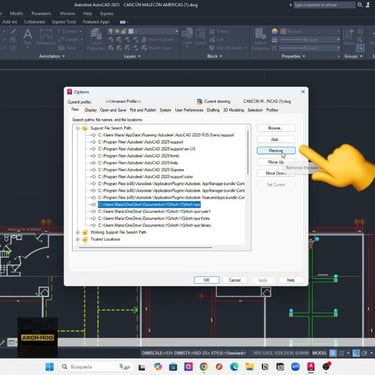Switch to the System tab

coord(165,110)
